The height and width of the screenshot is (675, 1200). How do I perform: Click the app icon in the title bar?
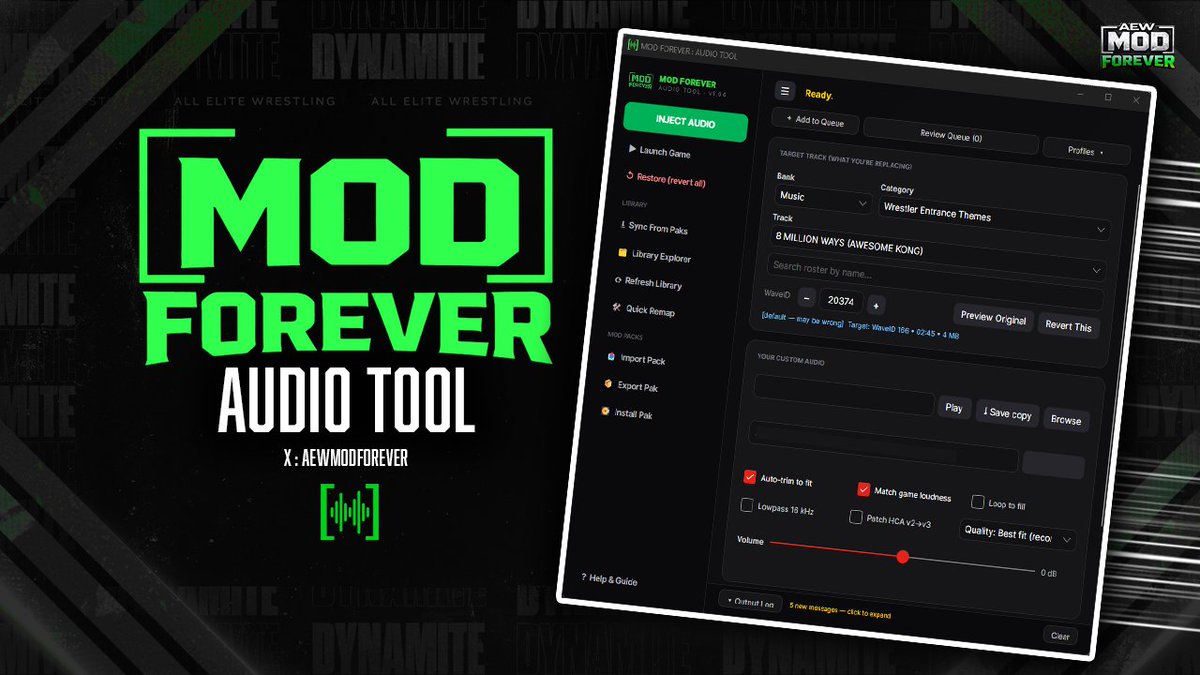(x=632, y=44)
